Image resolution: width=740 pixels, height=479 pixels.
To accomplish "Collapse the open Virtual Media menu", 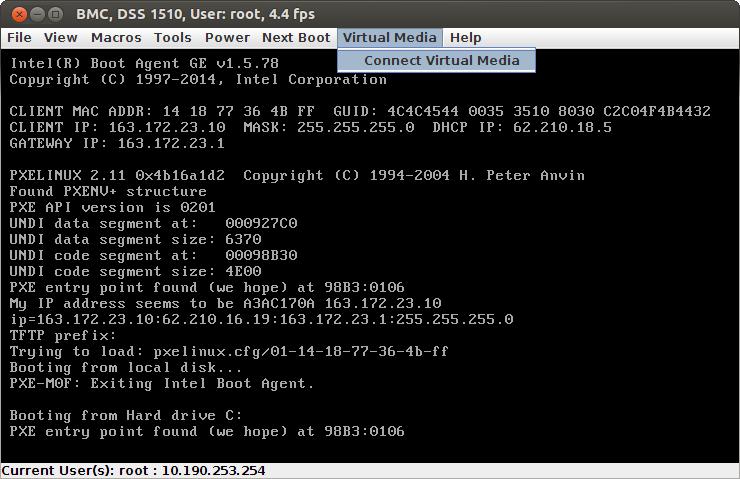I will point(389,38).
